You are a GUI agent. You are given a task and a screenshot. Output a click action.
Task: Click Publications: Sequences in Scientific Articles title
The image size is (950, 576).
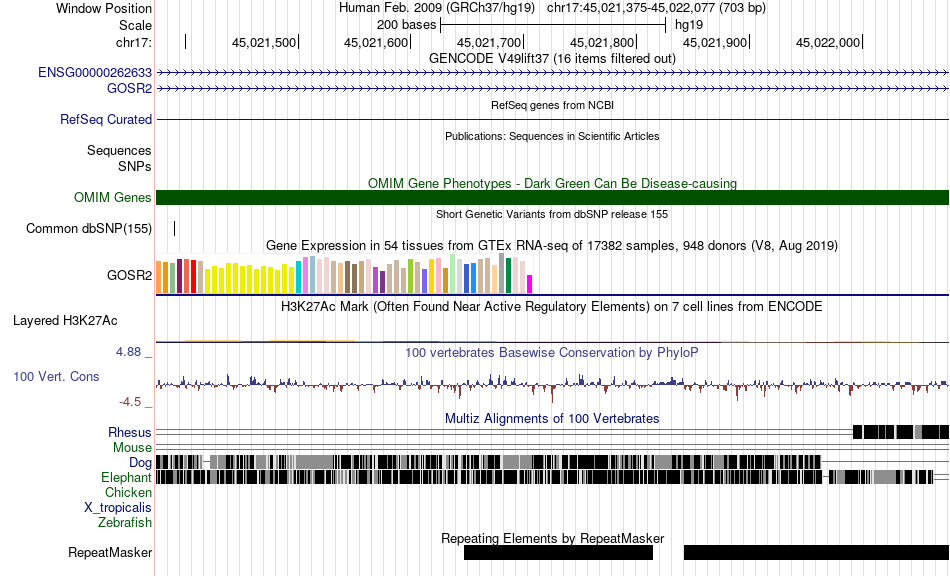[553, 136]
